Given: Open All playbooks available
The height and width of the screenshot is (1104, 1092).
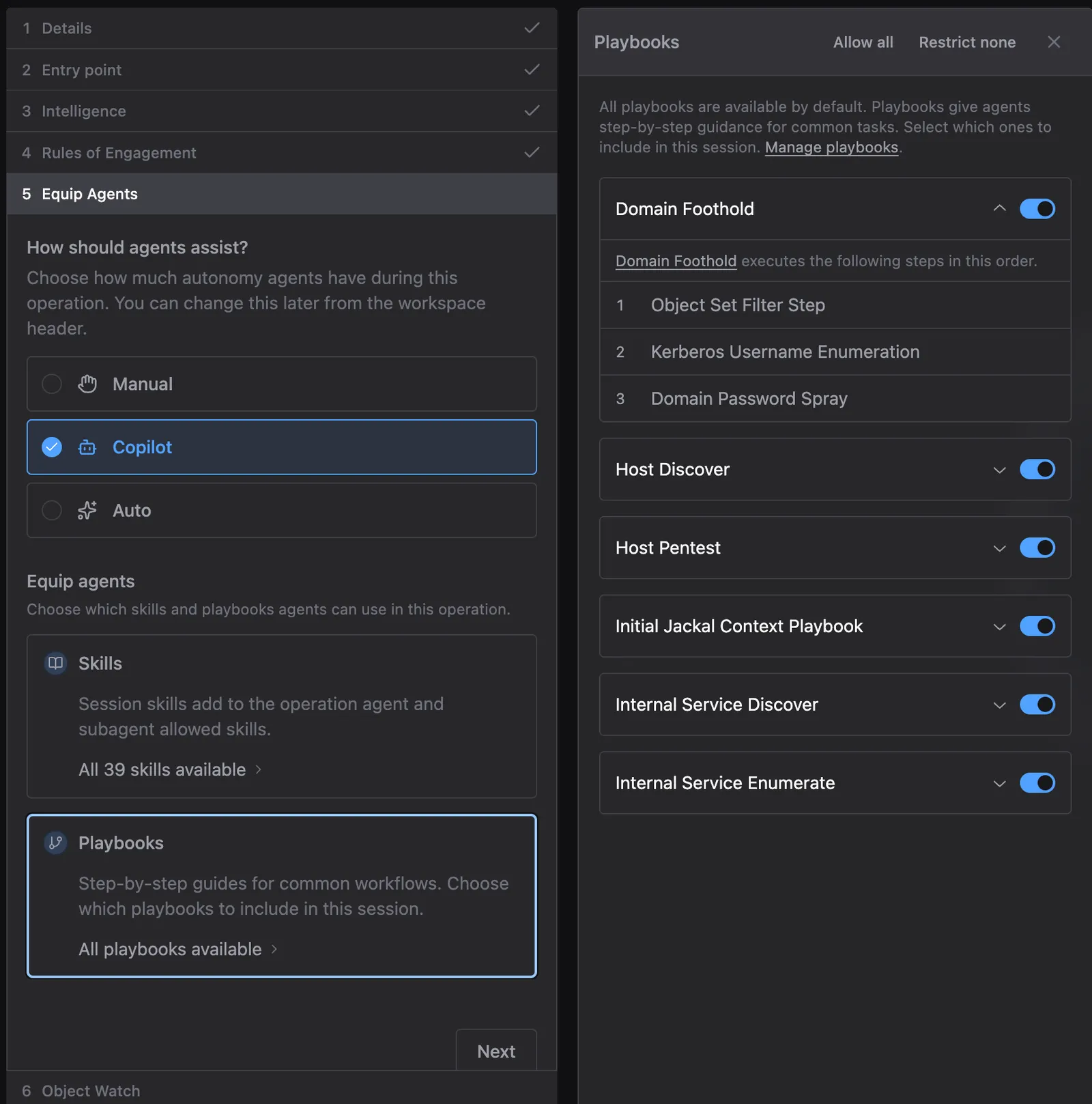Looking at the screenshot, I should 178,949.
